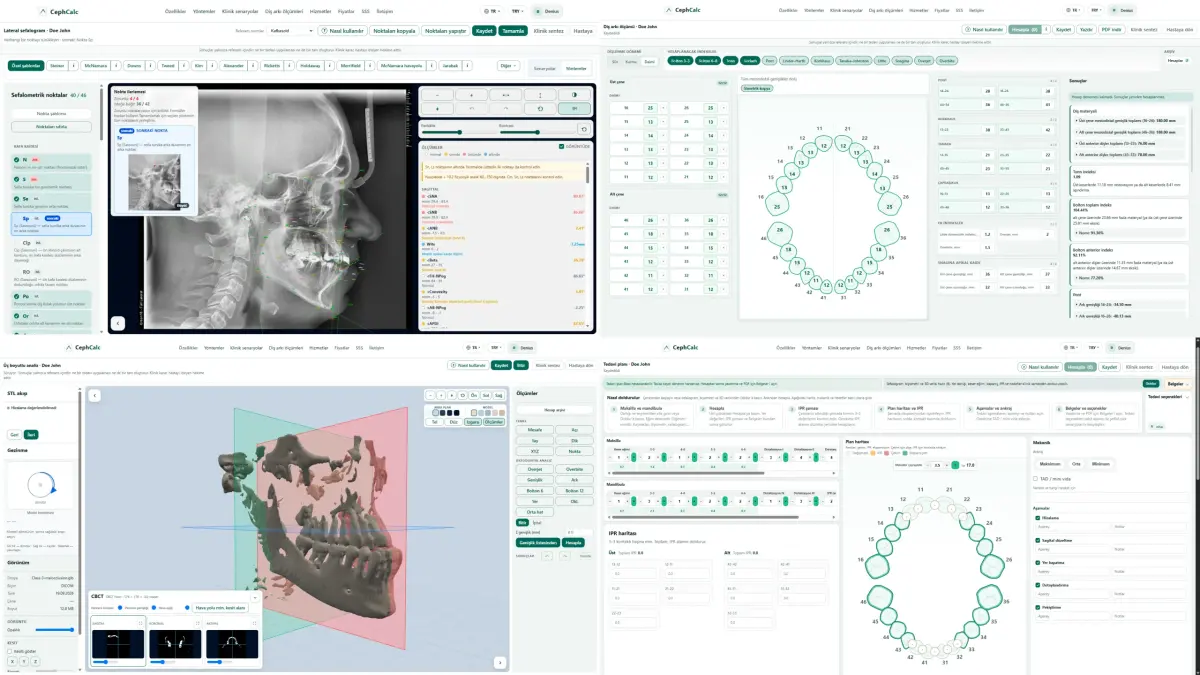Screen dimensions: 1200x675
Task: Expand the Koronal slice with its fullscreen icon
Action: [197, 622]
